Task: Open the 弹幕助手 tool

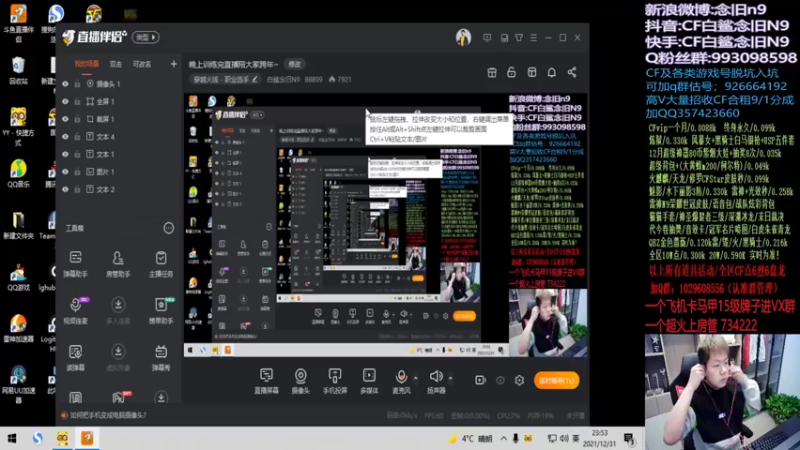Action: 76,264
